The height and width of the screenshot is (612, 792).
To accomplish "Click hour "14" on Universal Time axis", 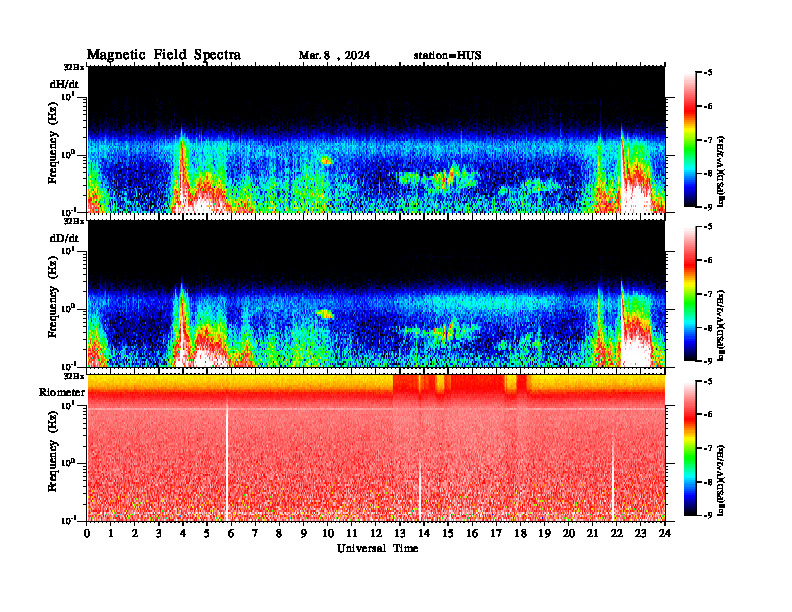I will (x=424, y=533).
